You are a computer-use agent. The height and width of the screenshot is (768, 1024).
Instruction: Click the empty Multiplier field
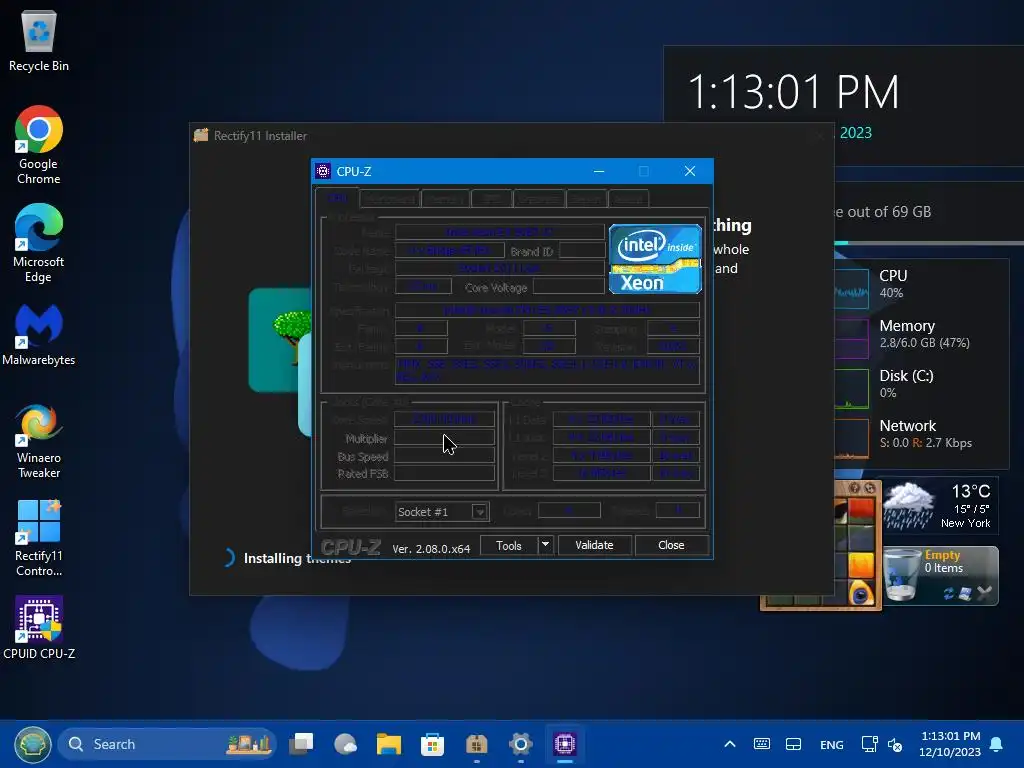[x=444, y=438]
